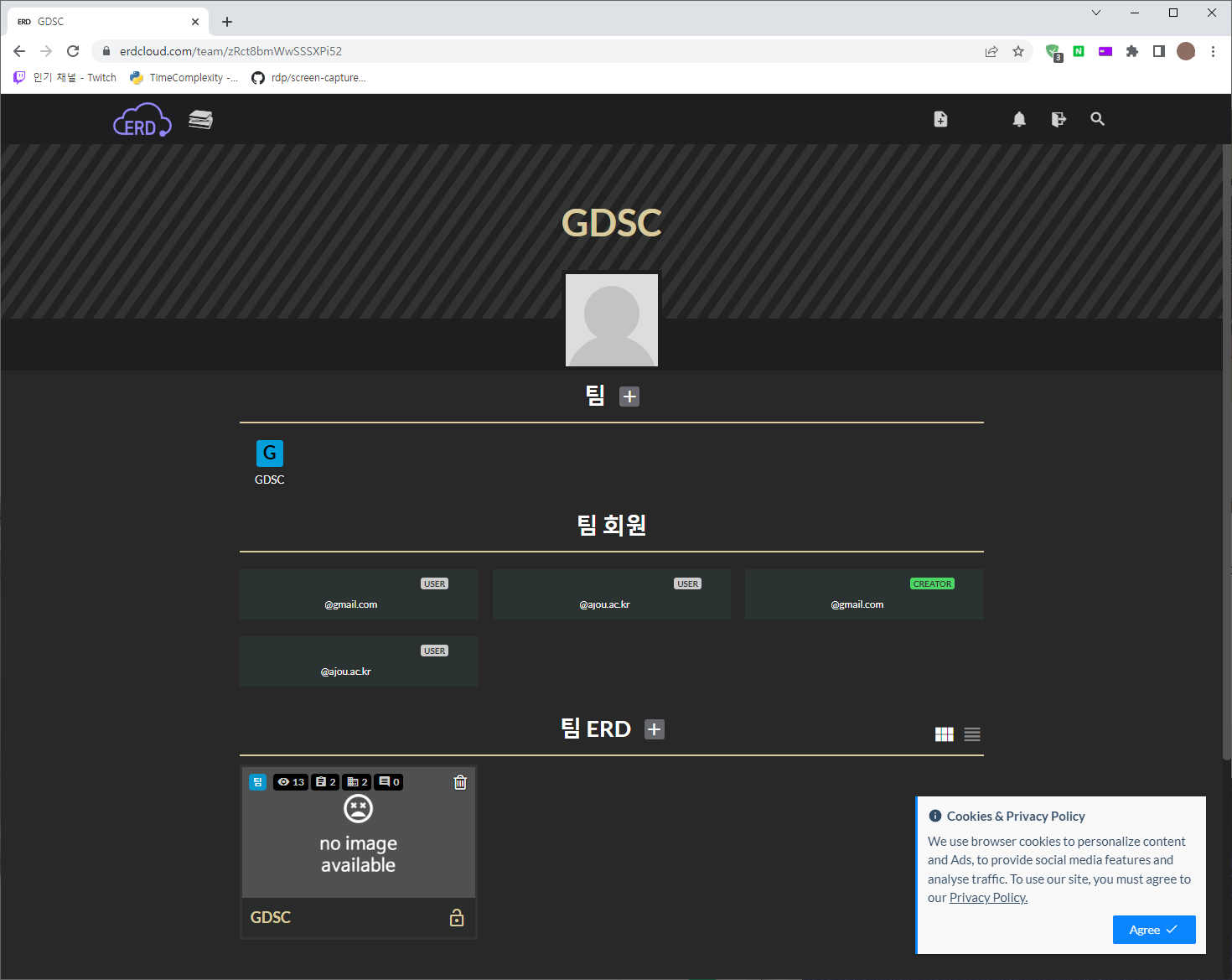Bookmark this page with star icon
The height and width of the screenshot is (980, 1232).
(1018, 51)
